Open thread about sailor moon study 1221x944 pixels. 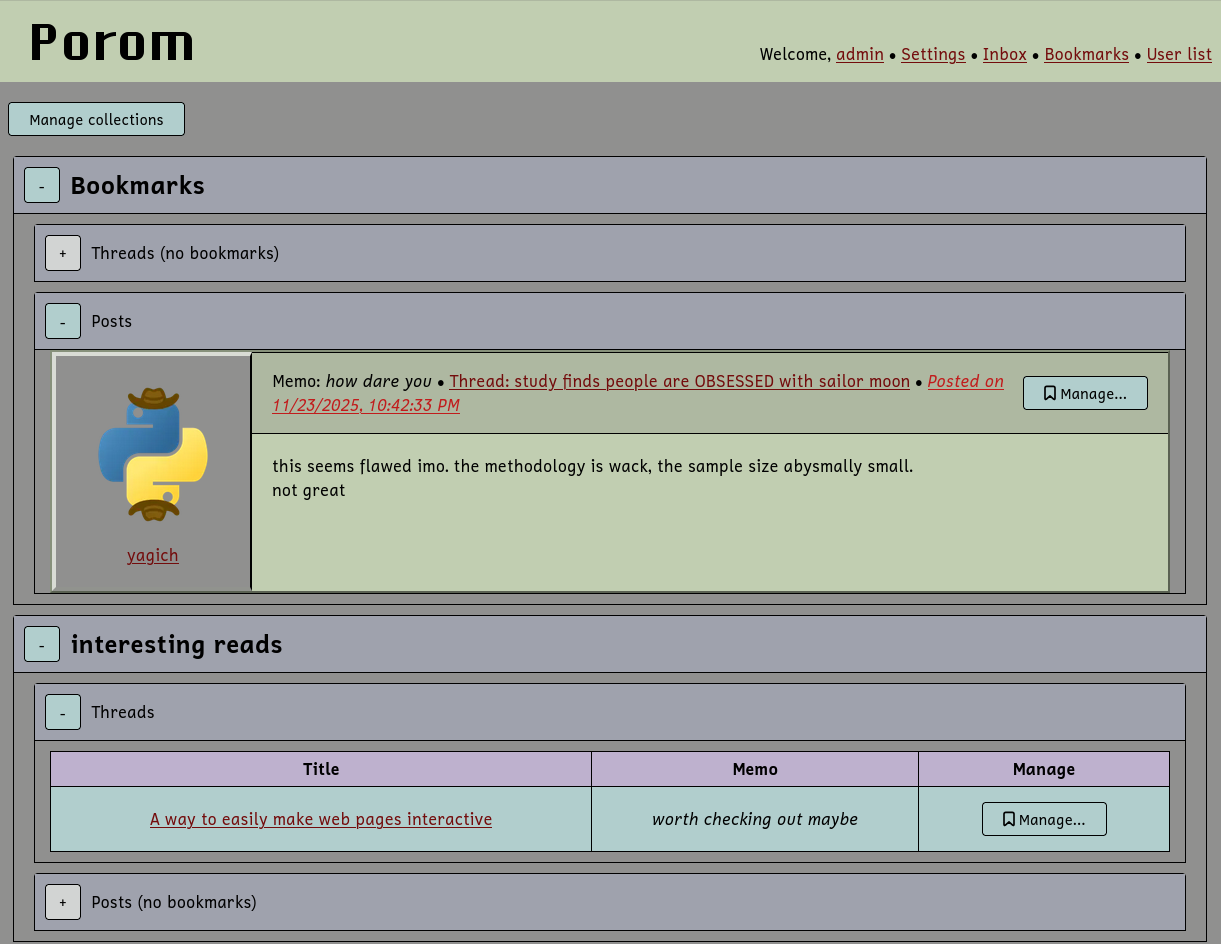[x=679, y=382]
